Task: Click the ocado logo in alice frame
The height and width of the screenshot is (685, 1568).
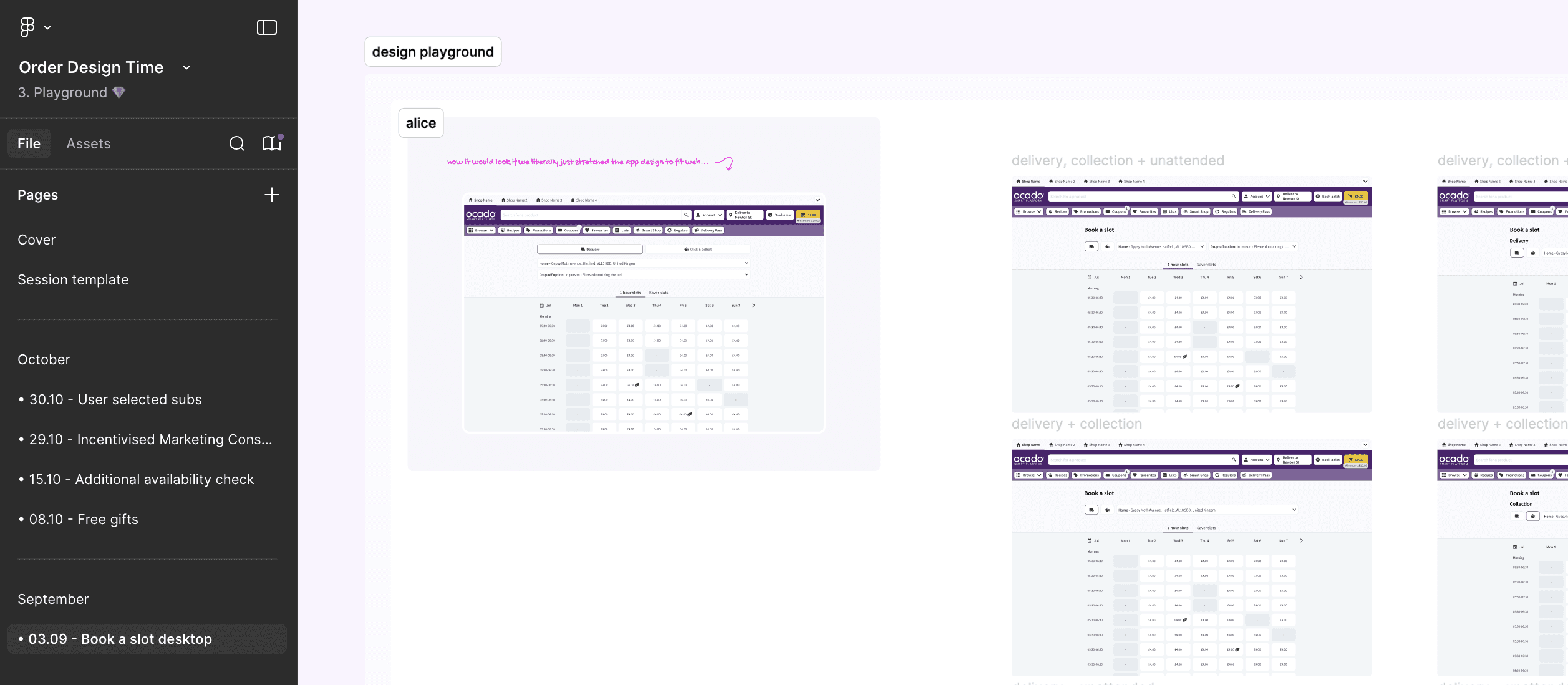Action: pyautogui.click(x=481, y=215)
